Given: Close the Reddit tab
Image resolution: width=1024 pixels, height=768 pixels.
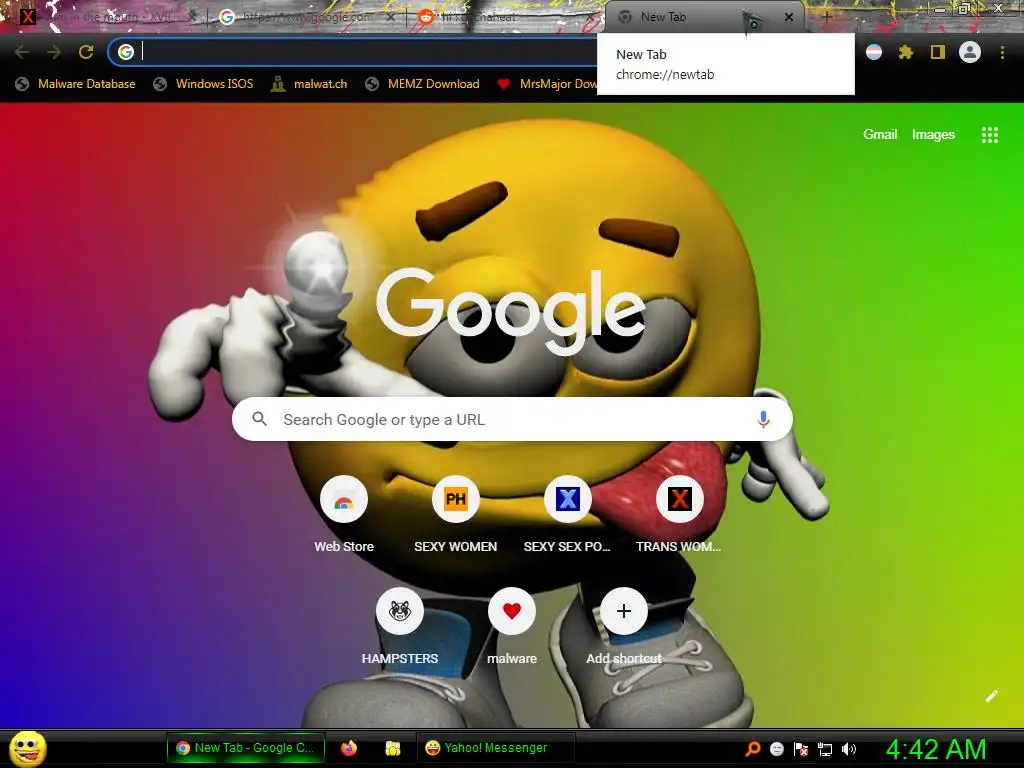Looking at the screenshot, I should 591,18.
